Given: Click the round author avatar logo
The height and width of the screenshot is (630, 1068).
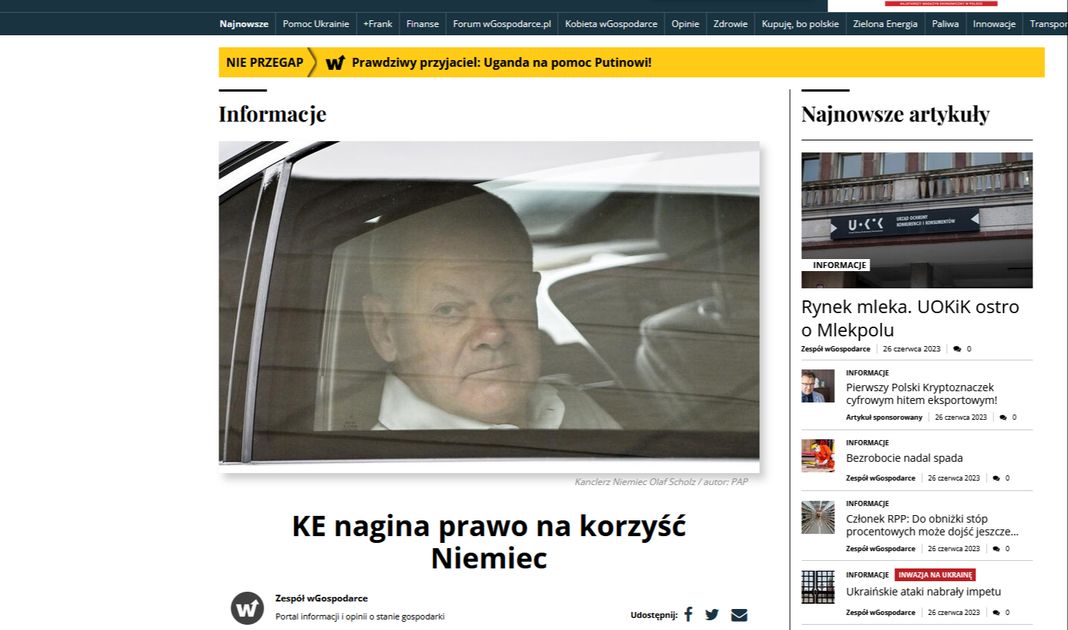Looking at the screenshot, I should point(247,608).
